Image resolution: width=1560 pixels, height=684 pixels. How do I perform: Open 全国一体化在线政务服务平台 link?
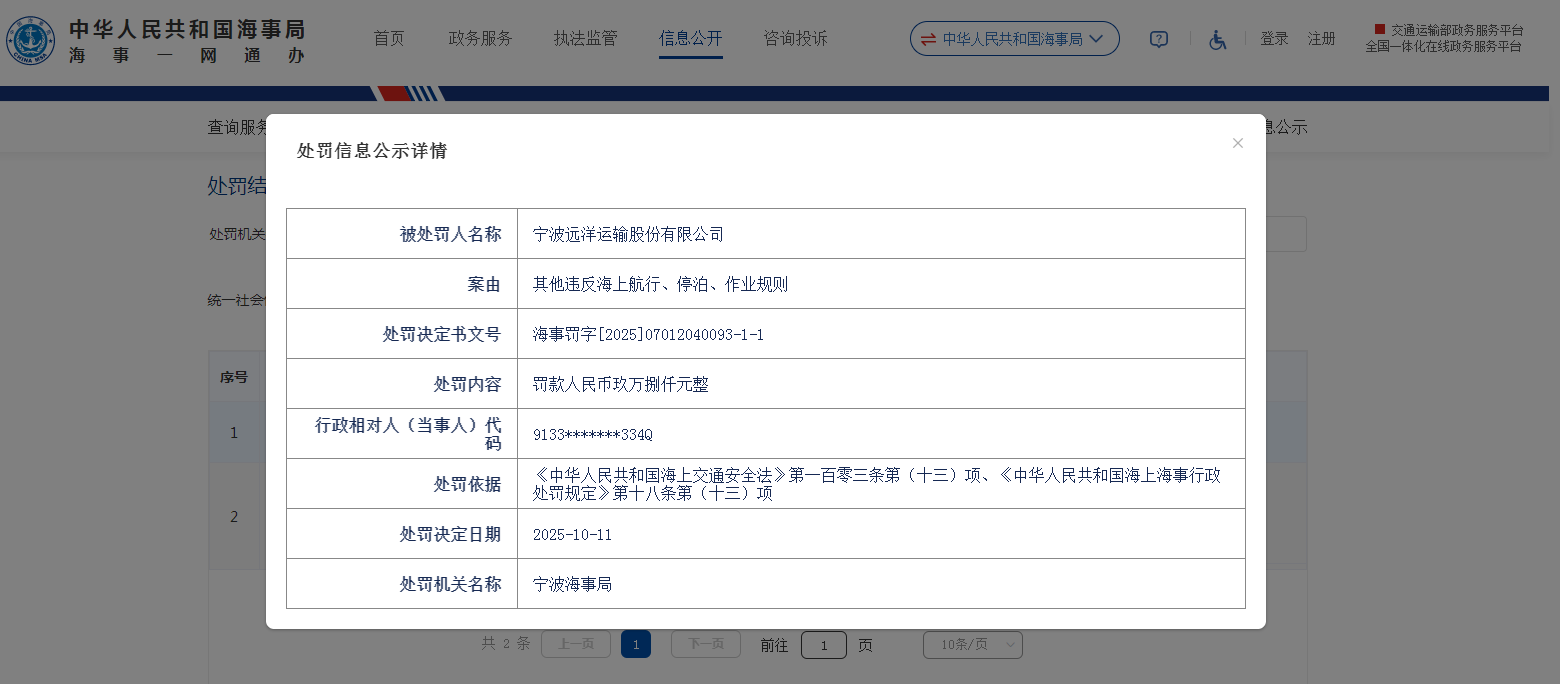[1444, 46]
